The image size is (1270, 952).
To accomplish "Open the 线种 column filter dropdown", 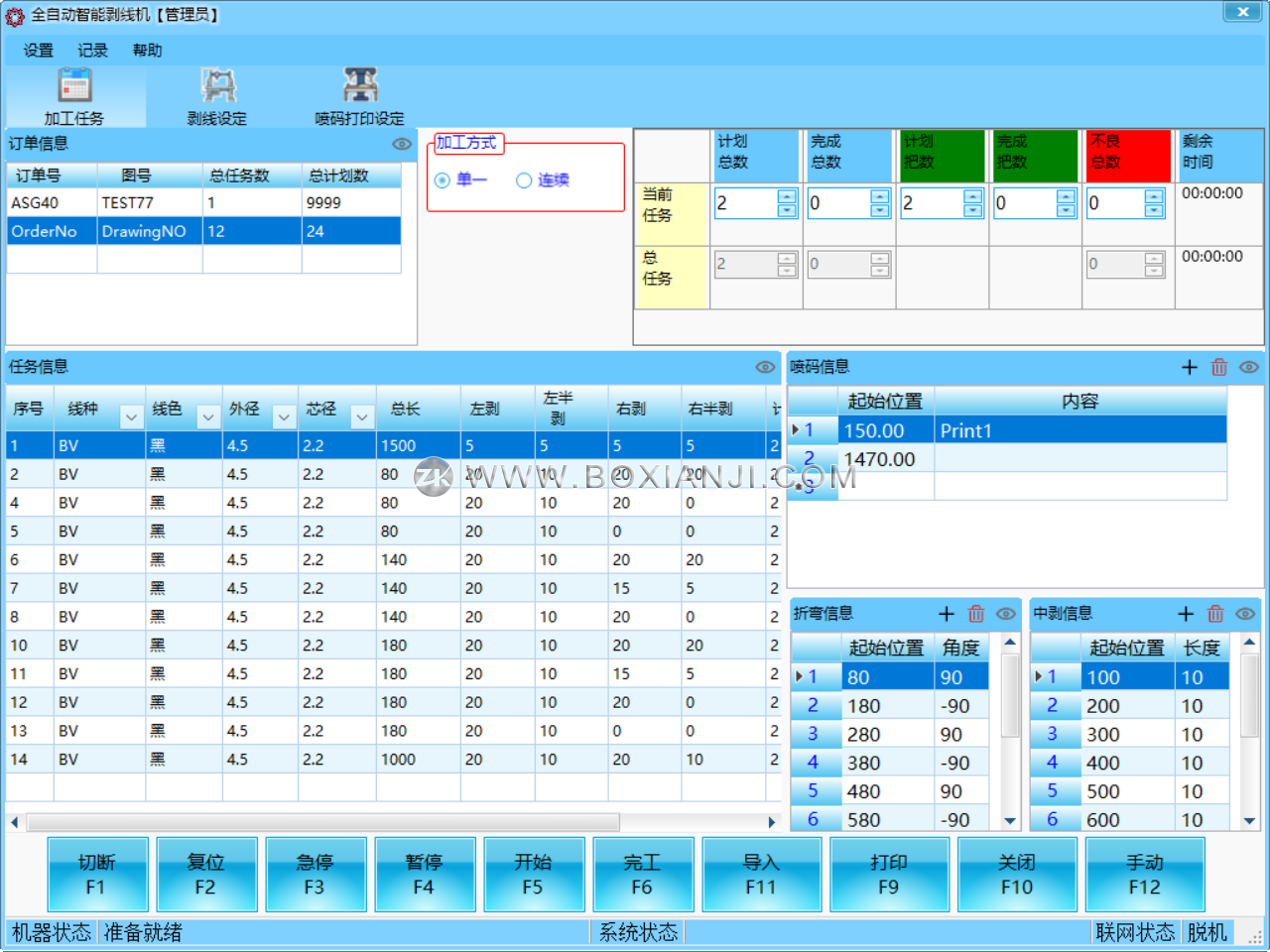I will (131, 417).
